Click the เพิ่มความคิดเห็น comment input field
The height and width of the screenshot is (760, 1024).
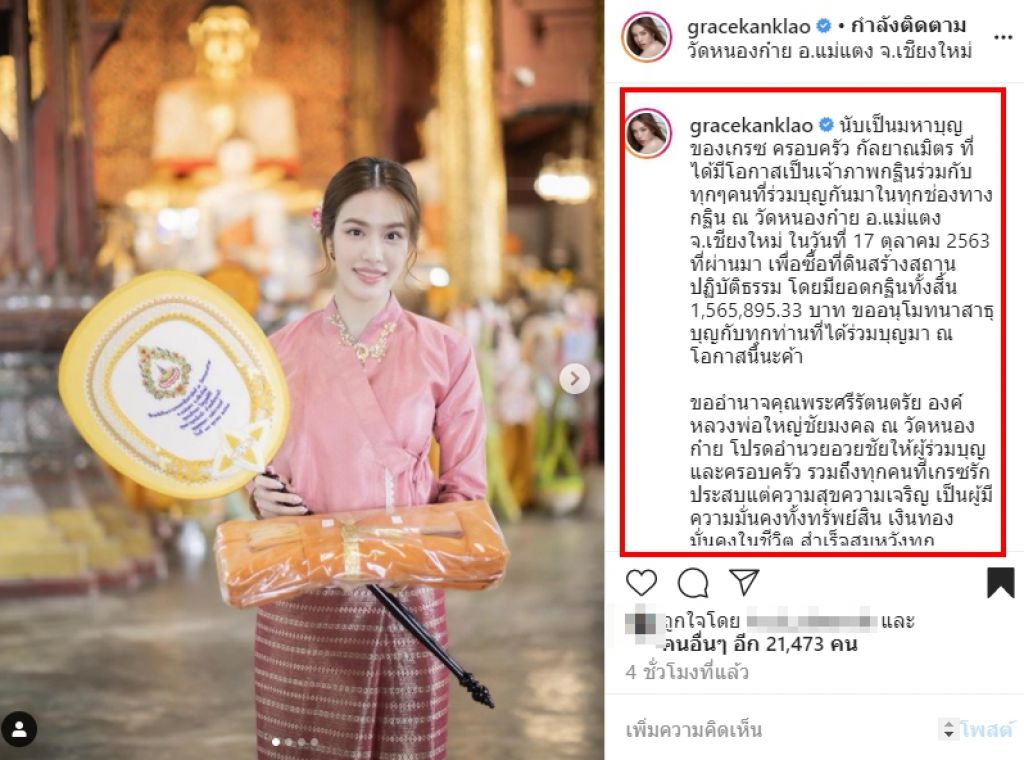777,729
